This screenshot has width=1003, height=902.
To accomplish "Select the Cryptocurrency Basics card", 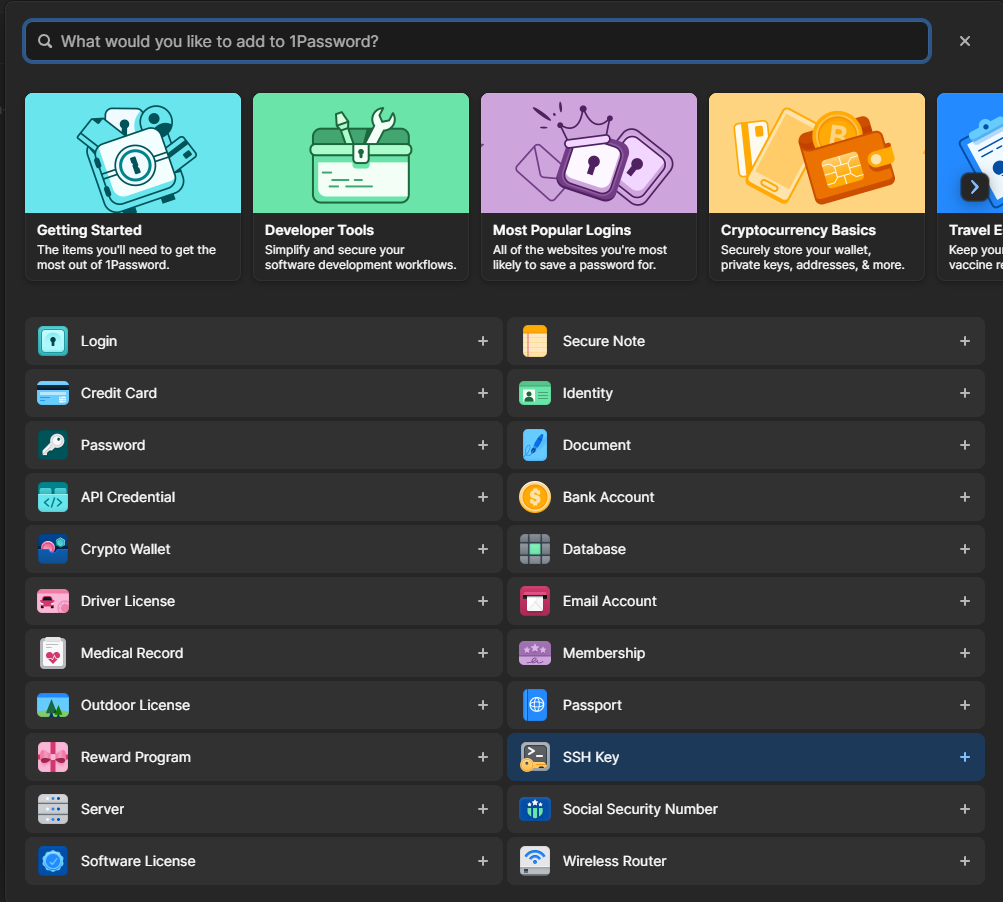I will coord(817,186).
